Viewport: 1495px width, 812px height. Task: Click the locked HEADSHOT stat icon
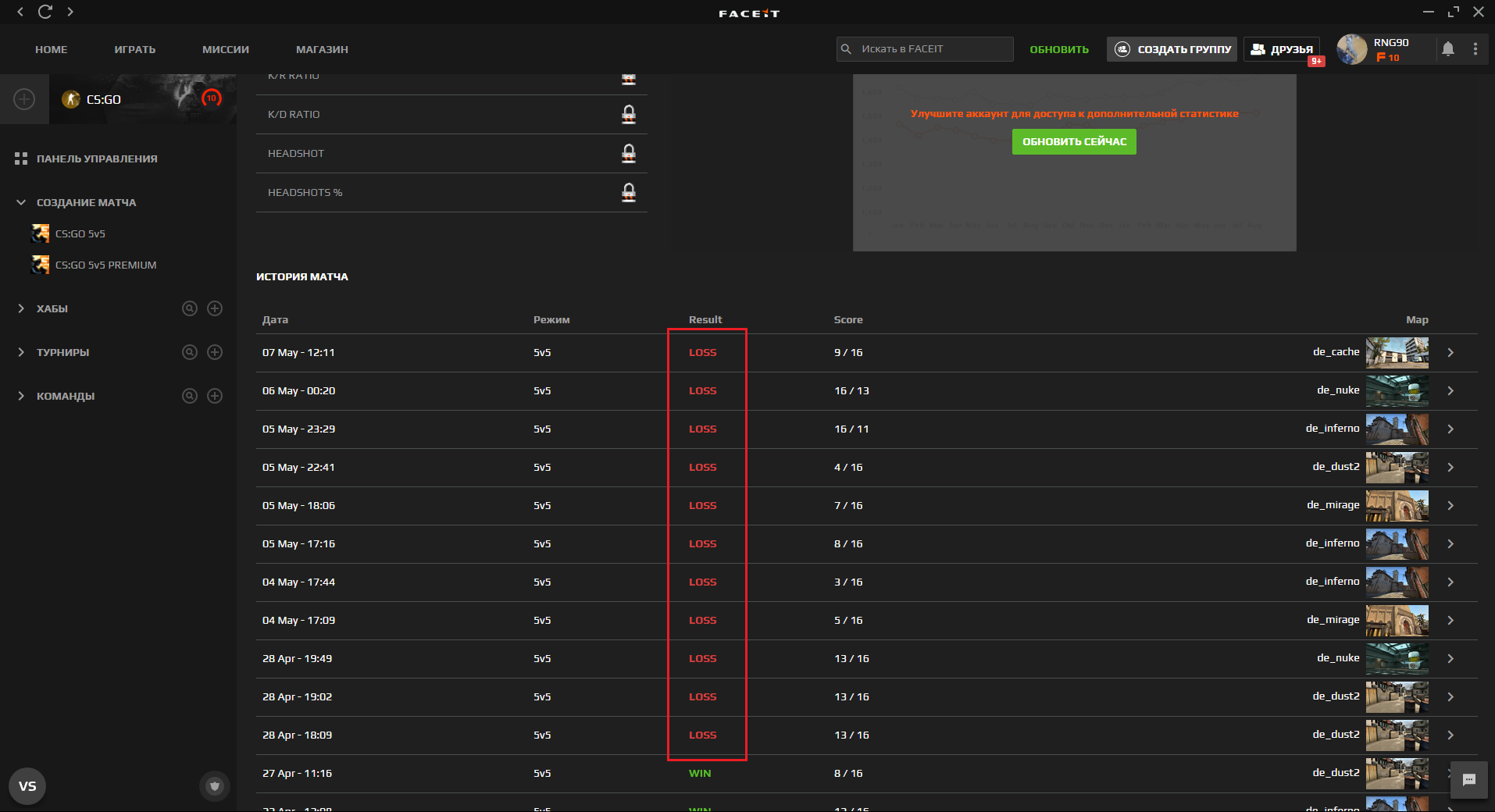629,154
